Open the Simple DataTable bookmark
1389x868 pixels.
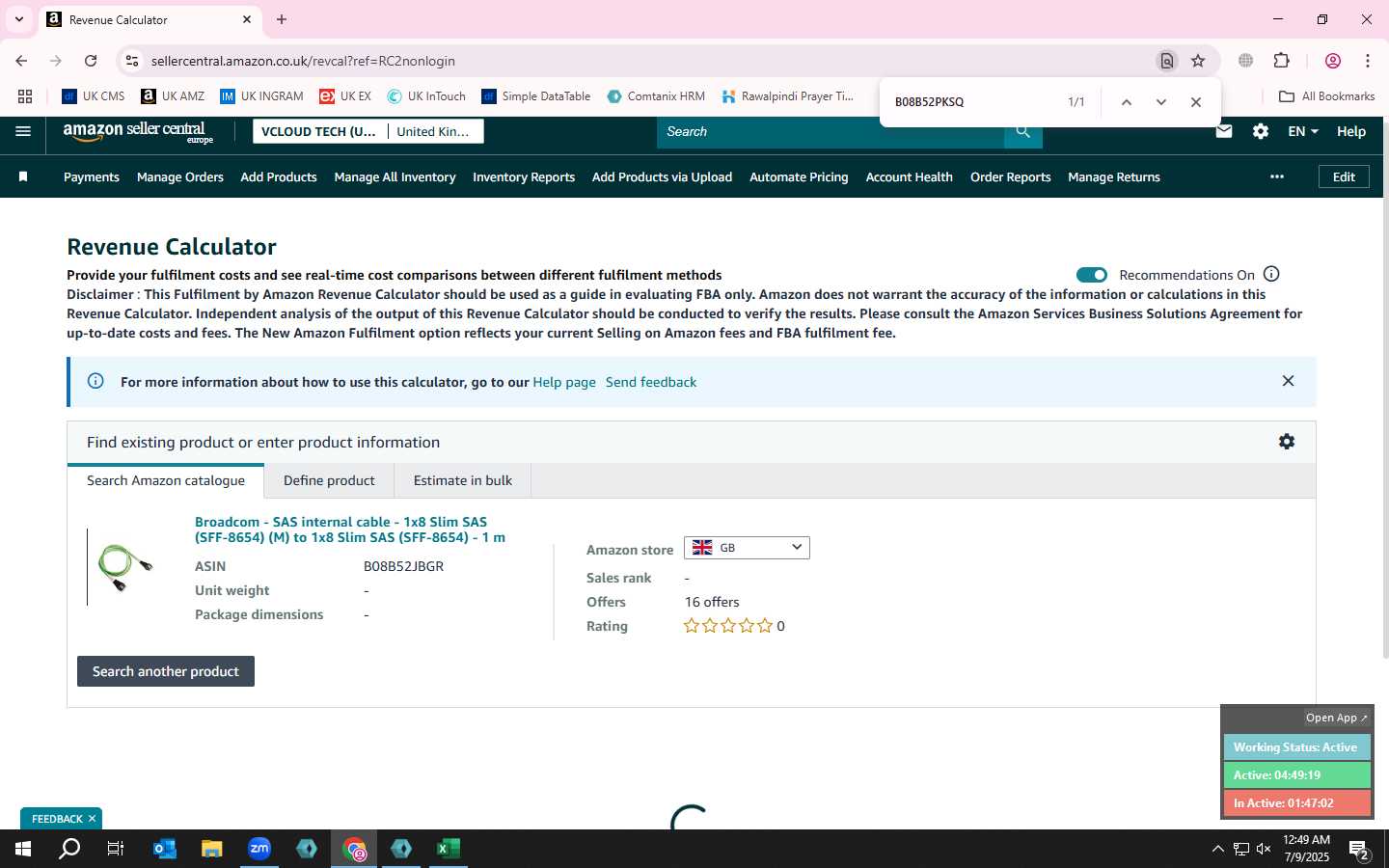tap(535, 96)
